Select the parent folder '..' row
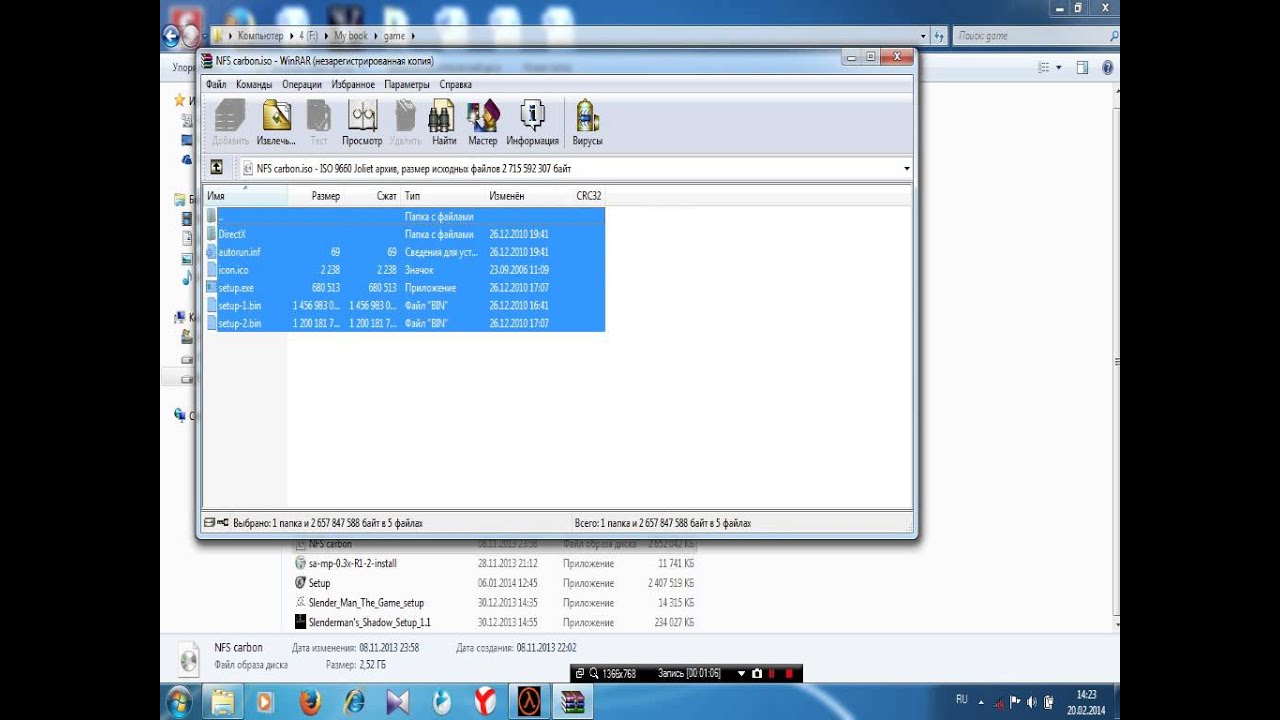The image size is (1280, 720). click(x=405, y=216)
